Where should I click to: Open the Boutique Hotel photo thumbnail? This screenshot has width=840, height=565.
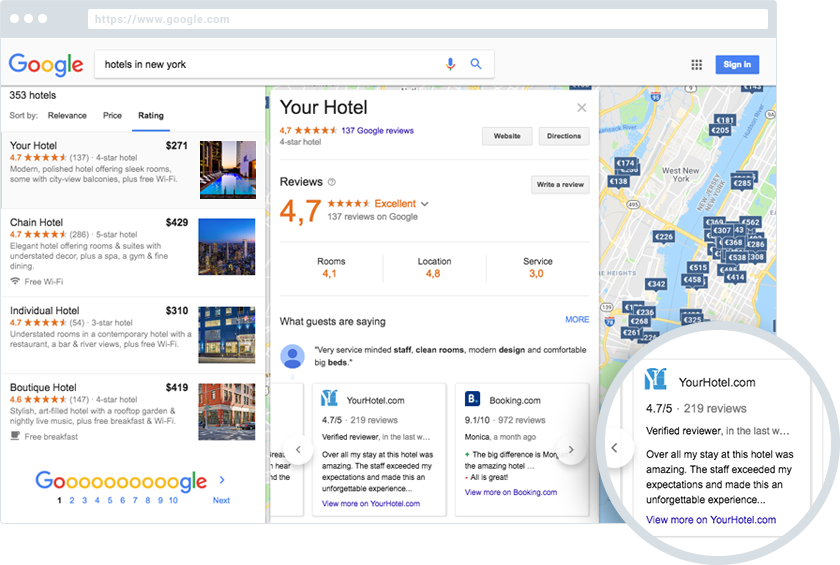[227, 411]
